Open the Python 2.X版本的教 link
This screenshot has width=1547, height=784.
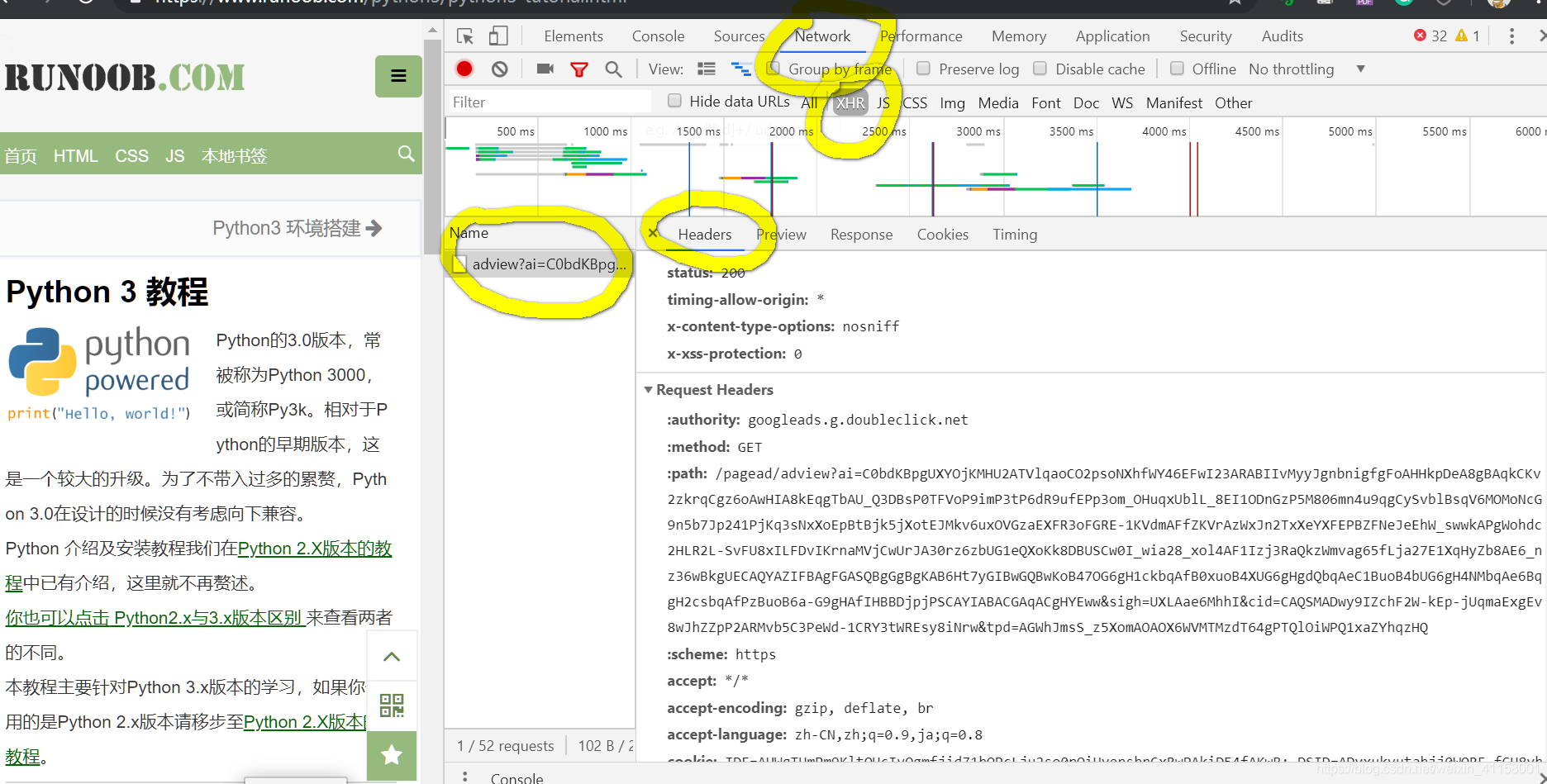pyautogui.click(x=315, y=549)
